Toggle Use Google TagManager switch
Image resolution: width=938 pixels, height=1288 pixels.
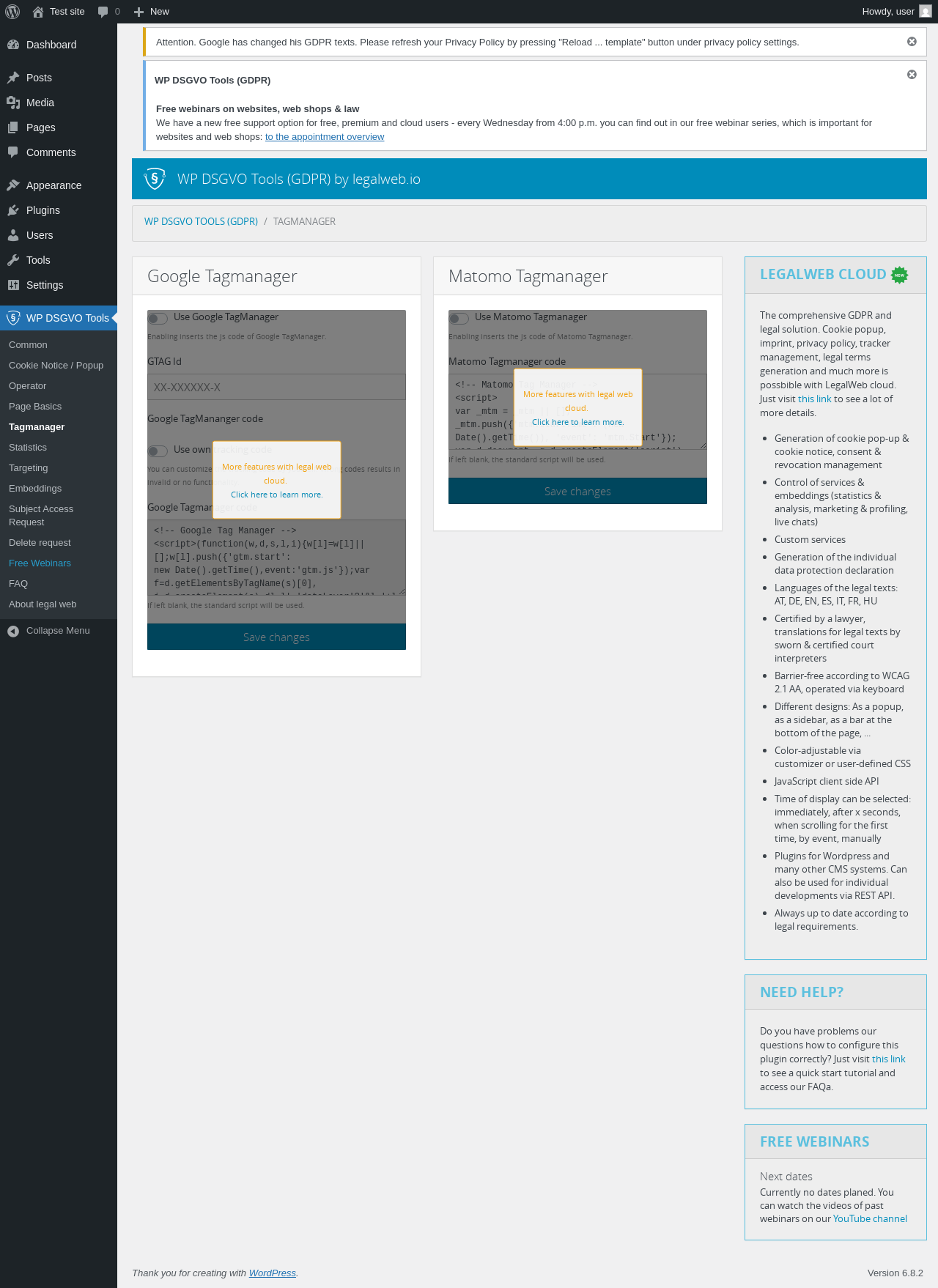click(x=158, y=318)
